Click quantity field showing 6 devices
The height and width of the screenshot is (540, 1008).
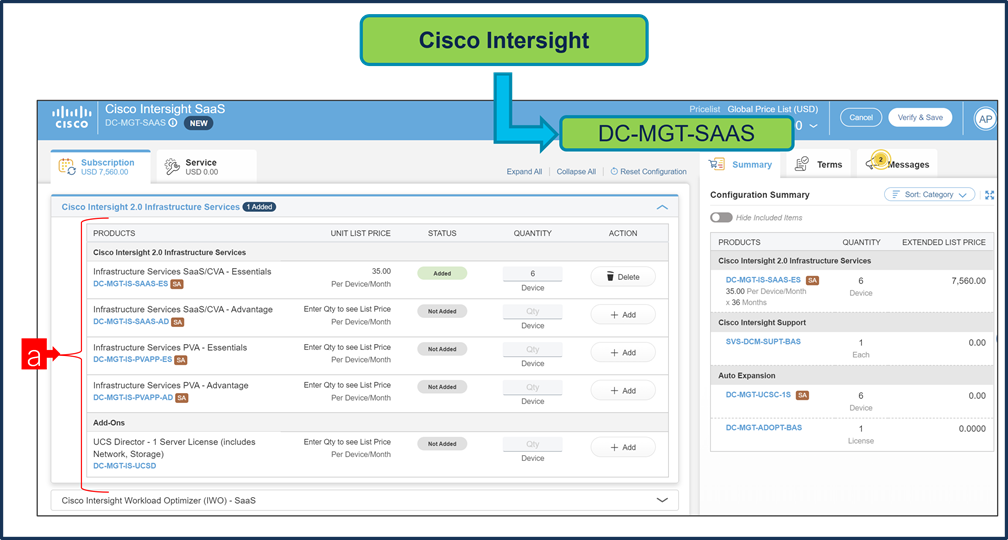coord(532,274)
